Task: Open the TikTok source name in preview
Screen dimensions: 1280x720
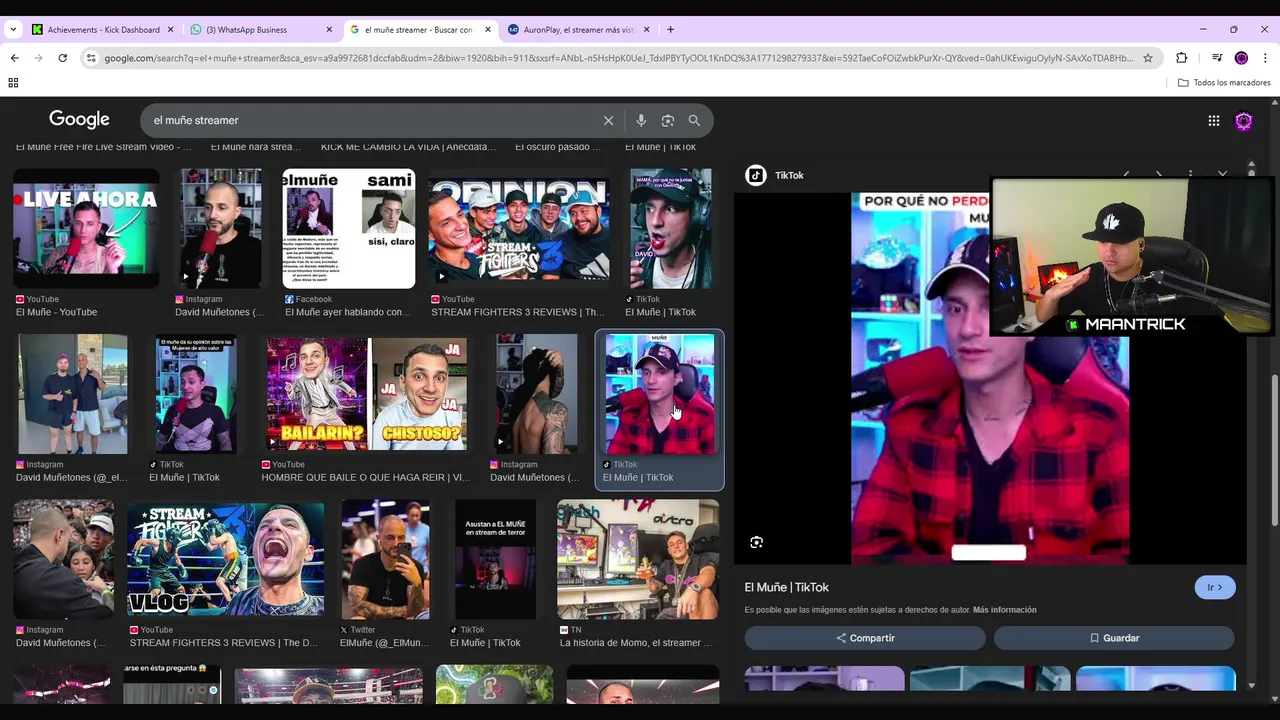Action: tap(789, 175)
